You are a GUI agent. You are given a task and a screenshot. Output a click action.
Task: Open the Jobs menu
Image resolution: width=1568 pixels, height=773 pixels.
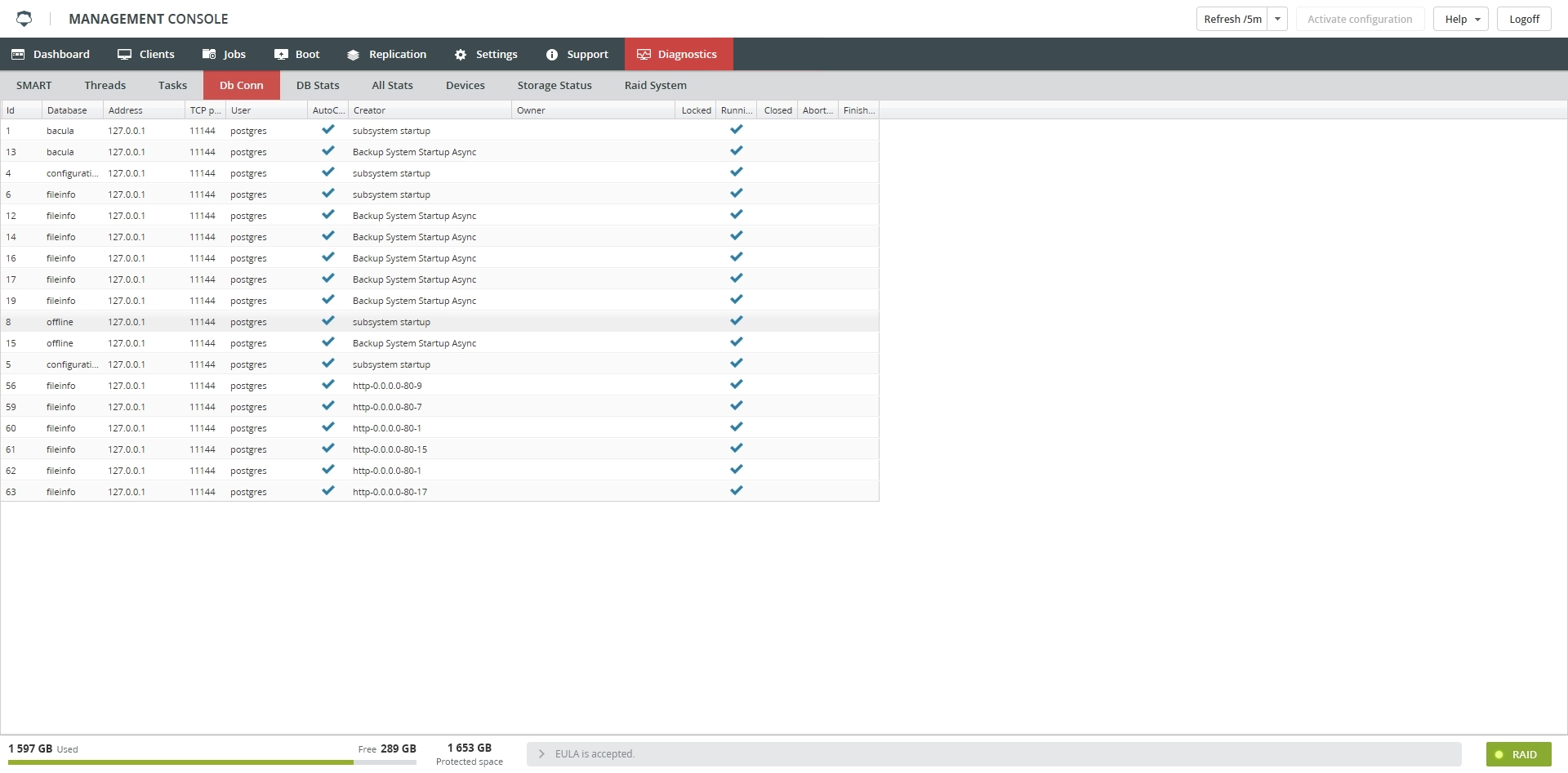[225, 54]
